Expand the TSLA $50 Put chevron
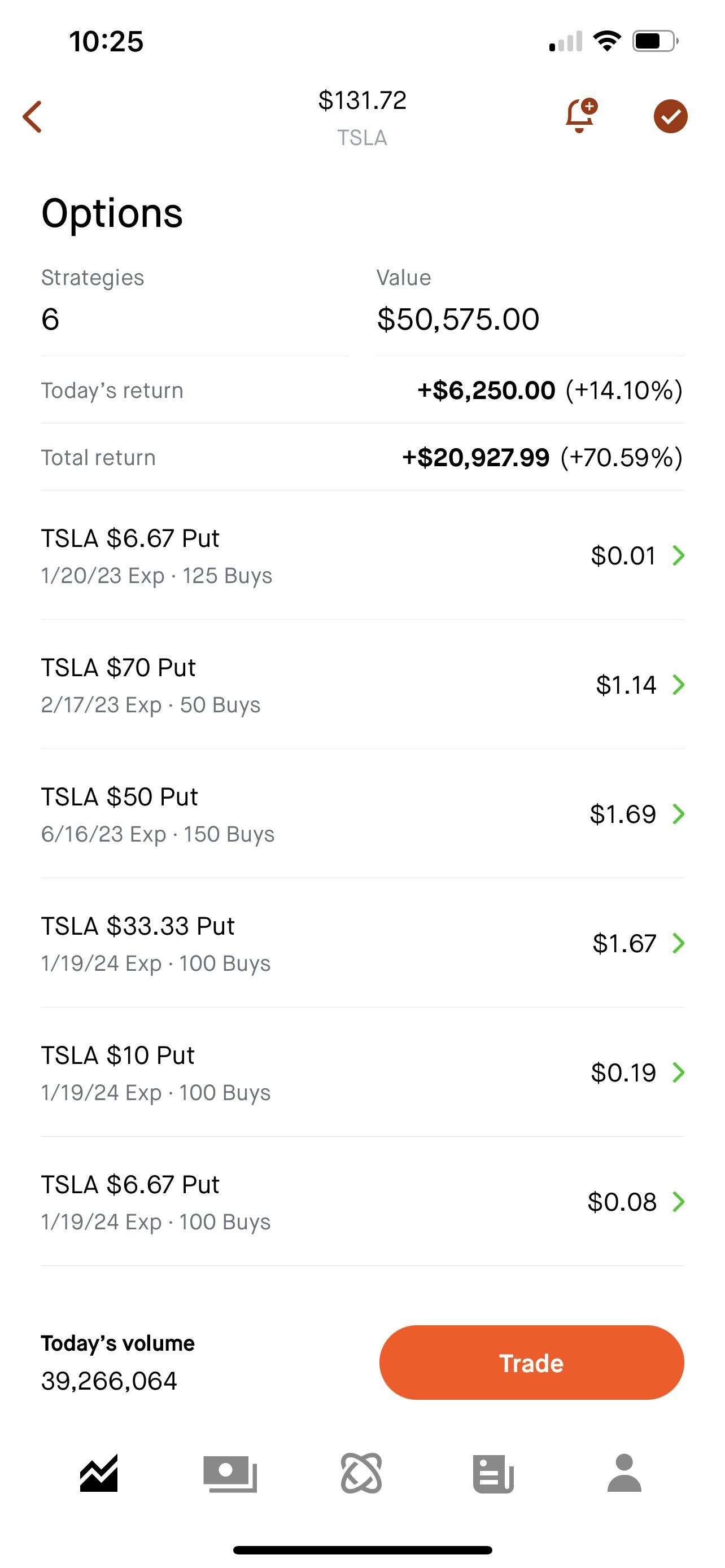This screenshot has height=1568, width=725. [x=678, y=814]
